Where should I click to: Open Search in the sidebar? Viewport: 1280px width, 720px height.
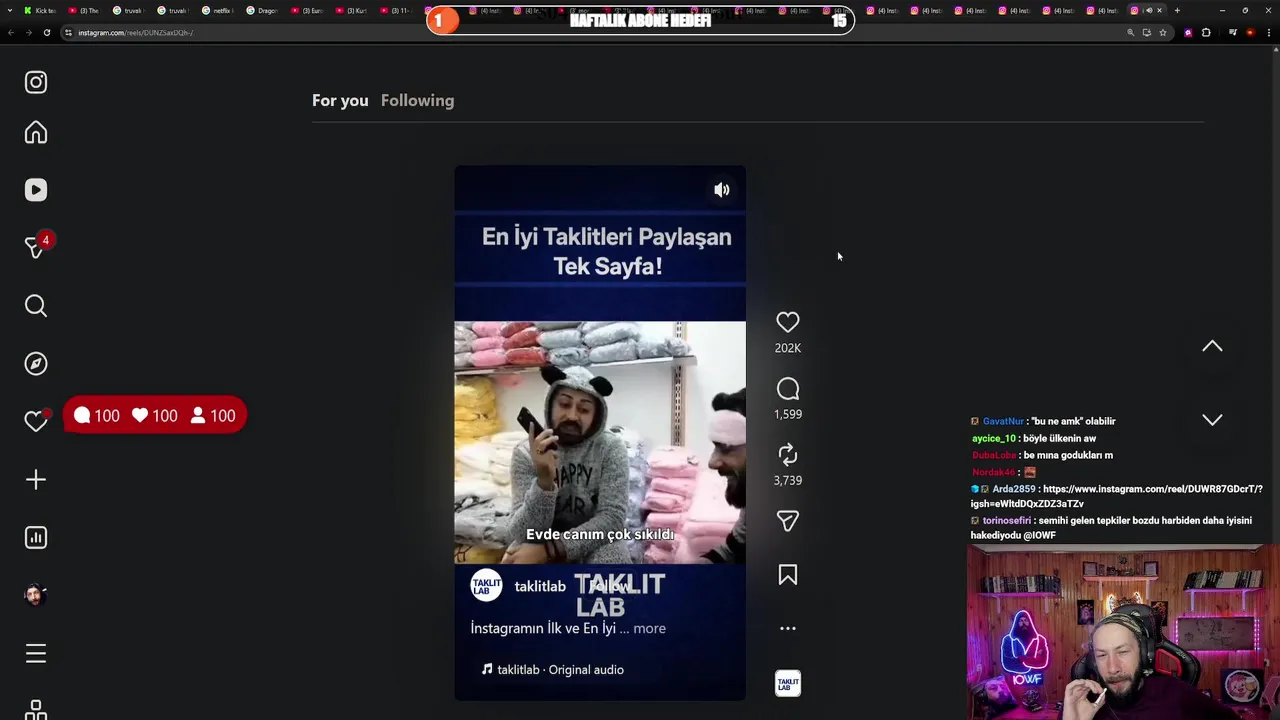tap(36, 306)
